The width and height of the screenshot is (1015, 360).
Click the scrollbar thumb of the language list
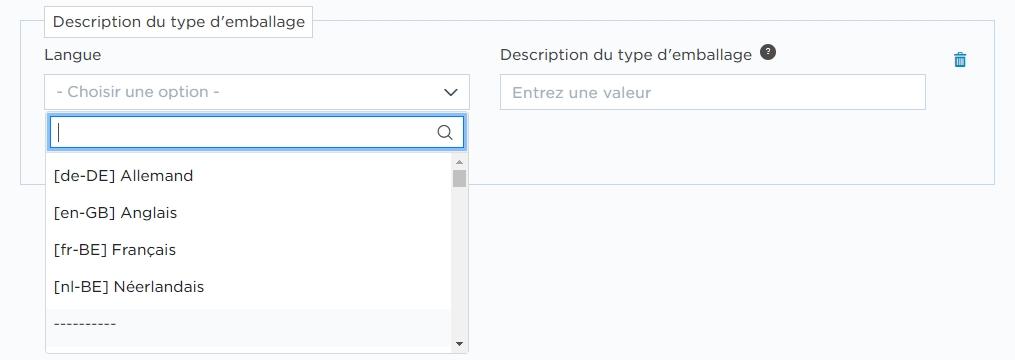click(460, 178)
